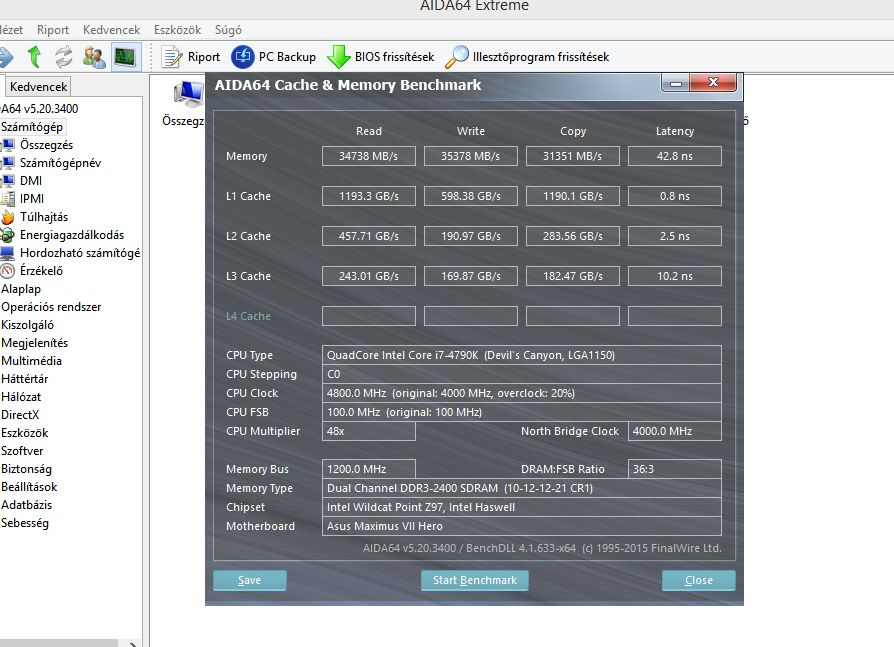Image resolution: width=894 pixels, height=647 pixels.
Task: Click the sidebar horizontal scrollbar arrow
Action: pyautogui.click(x=132, y=644)
